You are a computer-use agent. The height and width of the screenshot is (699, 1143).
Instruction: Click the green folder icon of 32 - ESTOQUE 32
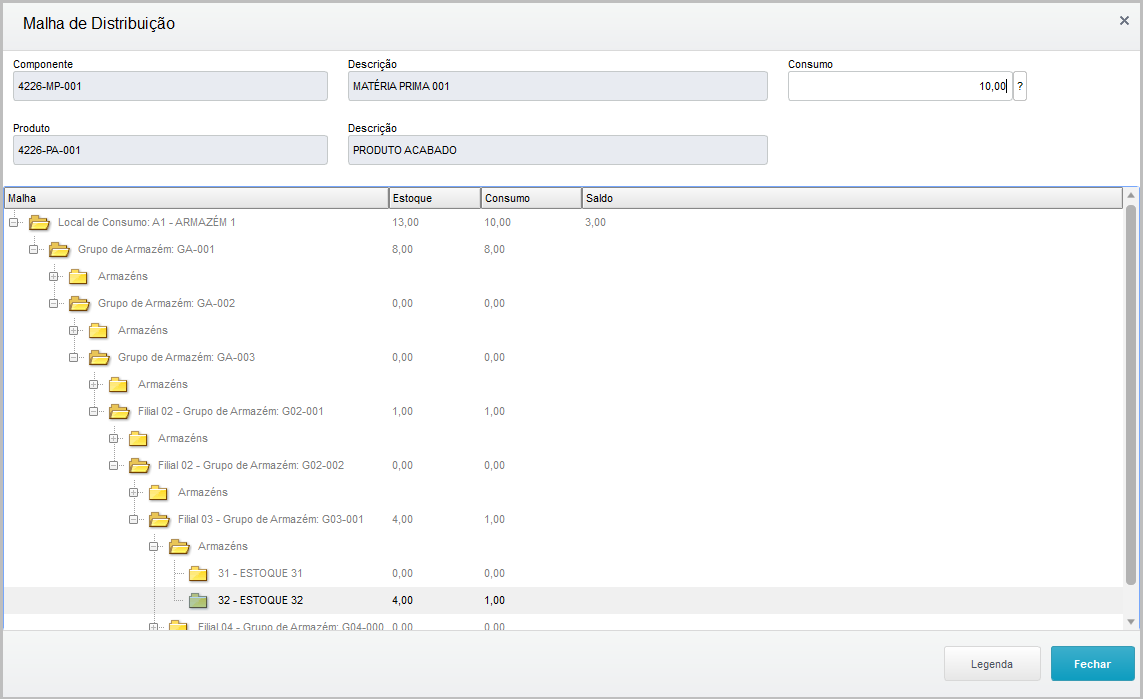coord(198,600)
